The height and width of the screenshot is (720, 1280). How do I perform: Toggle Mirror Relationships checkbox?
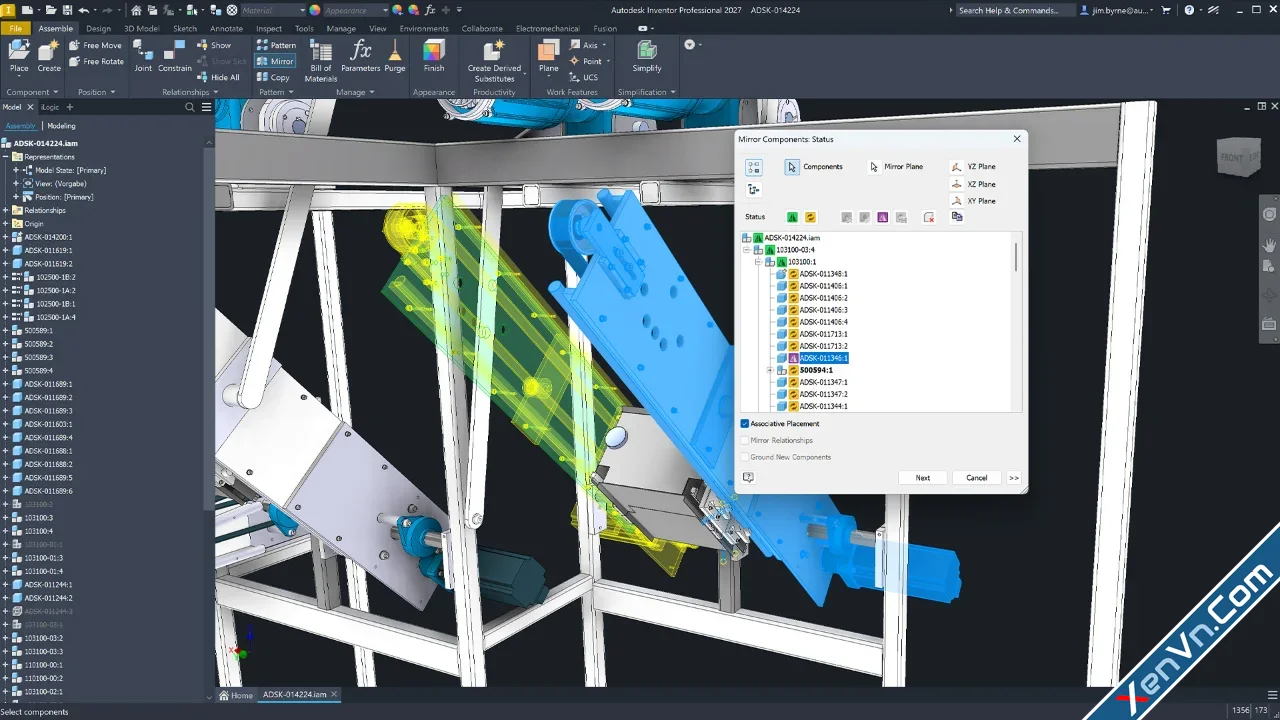click(745, 440)
